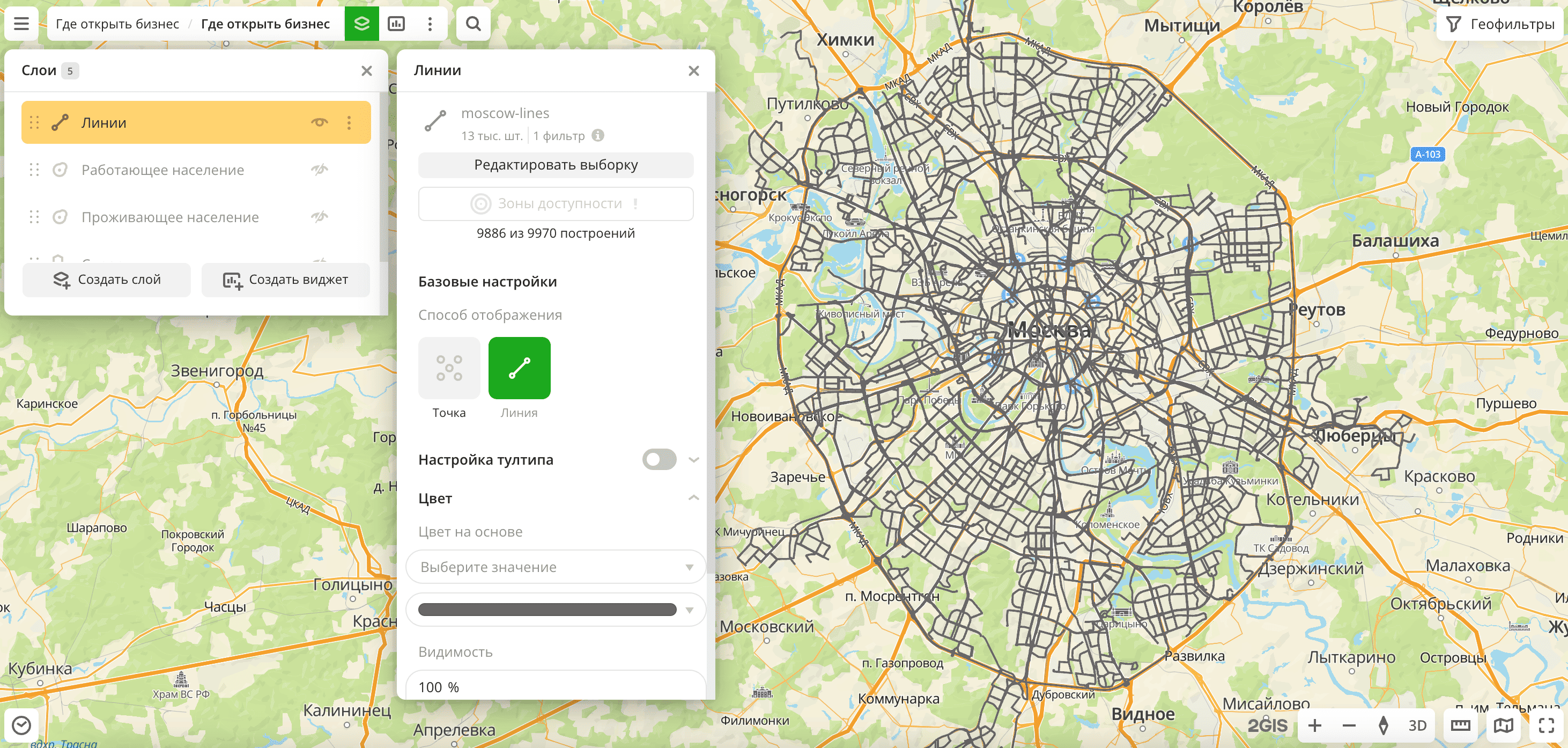Click the ruler measurement tool
The image size is (1568, 748).
pyautogui.click(x=1460, y=725)
